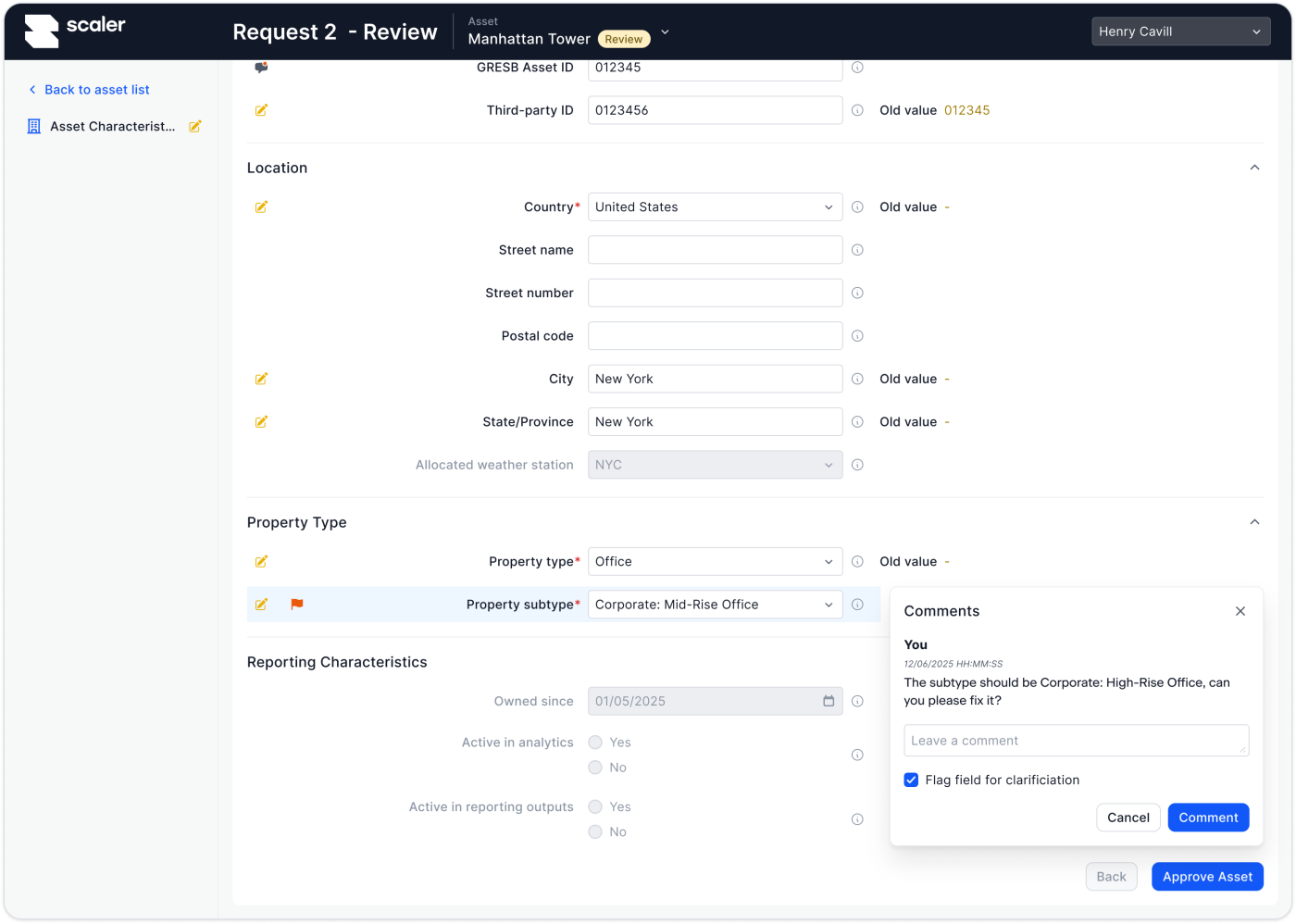Click the comment bubble icon beside GRESB Asset ID
This screenshot has height=924, width=1296.
[x=261, y=68]
